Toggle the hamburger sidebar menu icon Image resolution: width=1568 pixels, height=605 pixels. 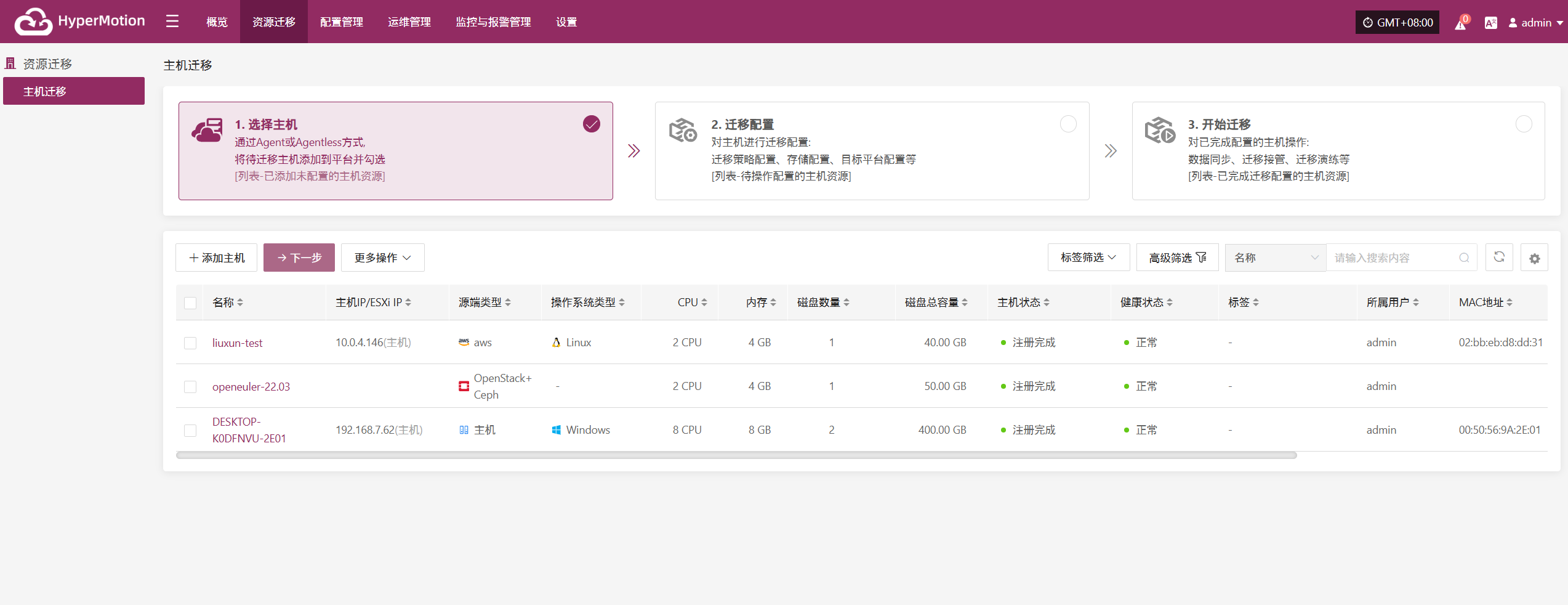[172, 22]
